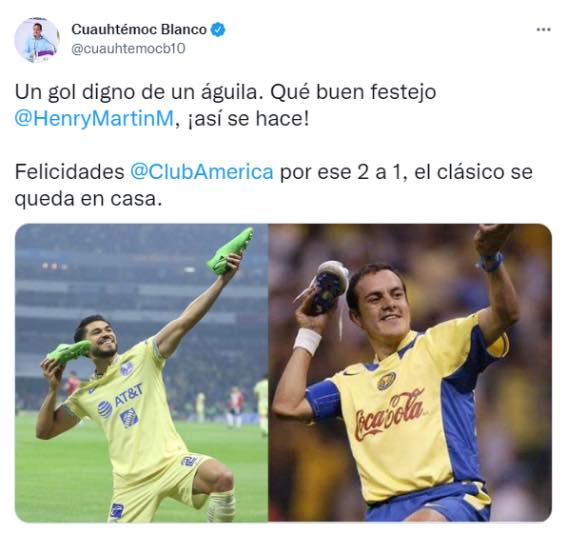Click the shoe held up in the right photo
This screenshot has width=567, height=534.
[x=327, y=287]
